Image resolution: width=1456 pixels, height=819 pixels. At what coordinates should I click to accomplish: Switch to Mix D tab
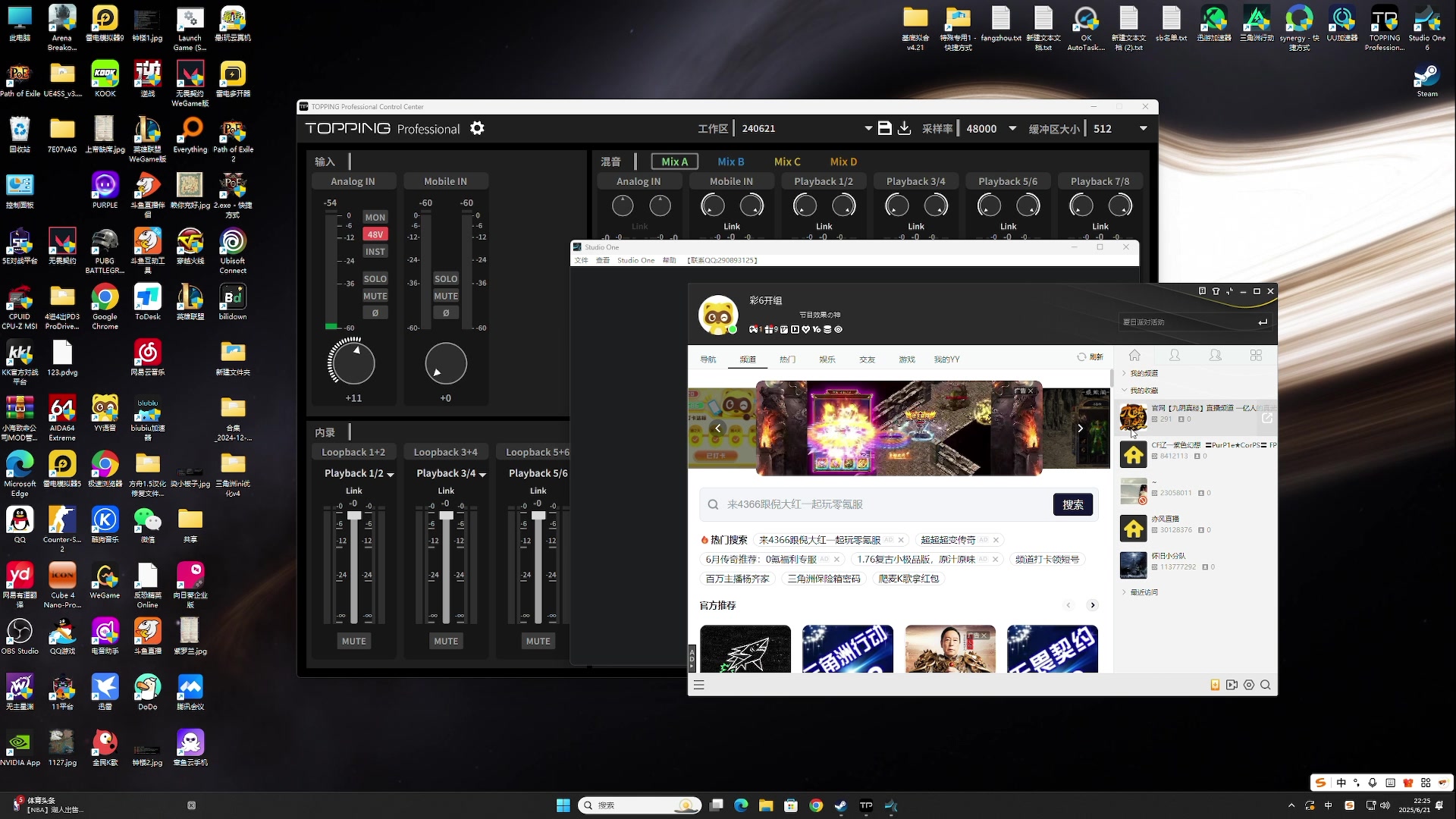(843, 162)
